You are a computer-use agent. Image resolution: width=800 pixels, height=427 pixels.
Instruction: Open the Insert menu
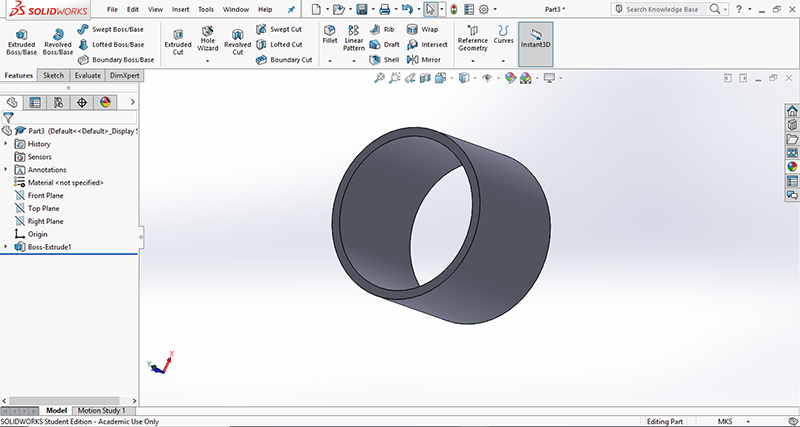(180, 9)
